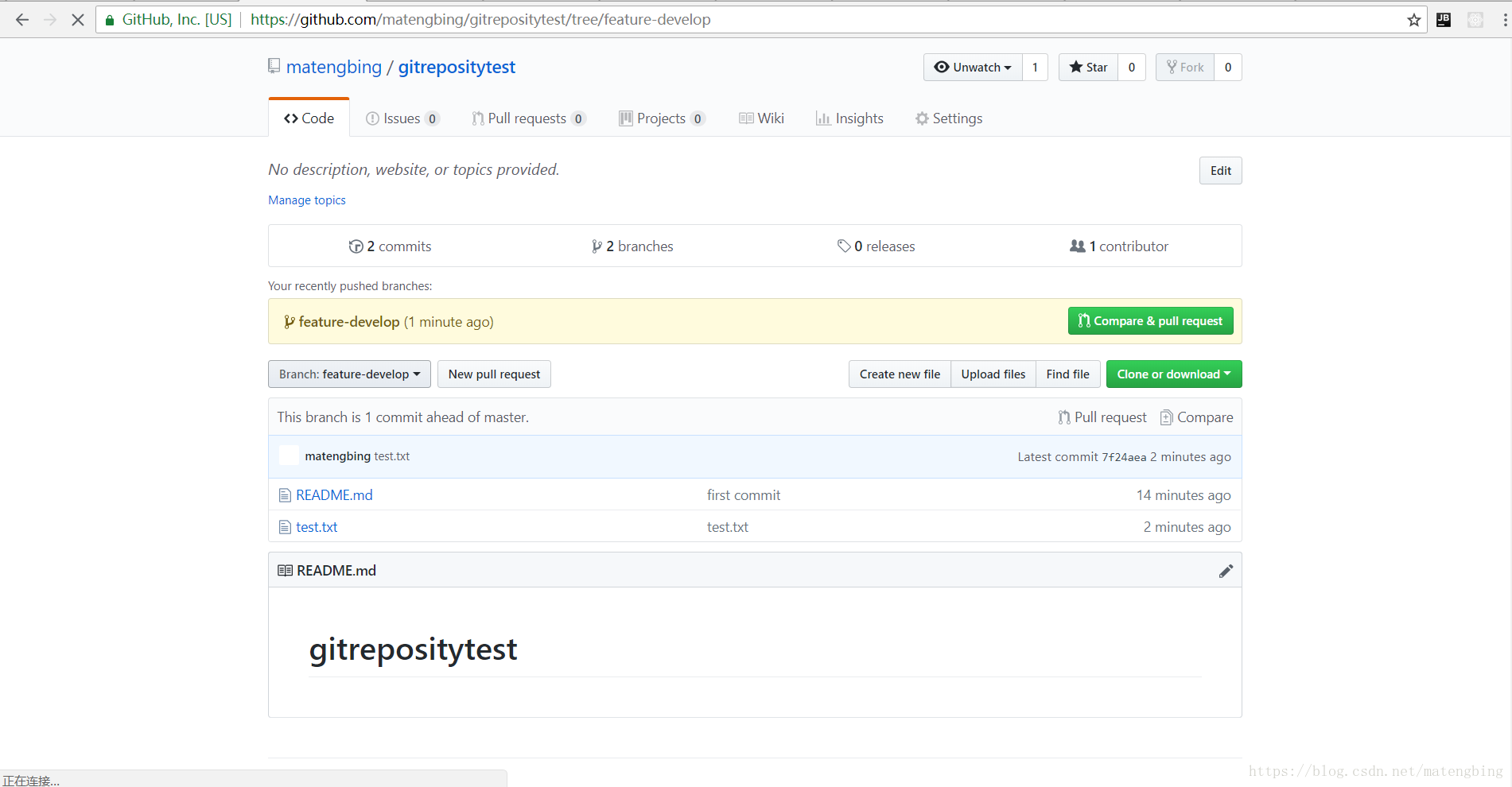Open the 'first commit' message link
This screenshot has width=1512, height=787.
744,495
